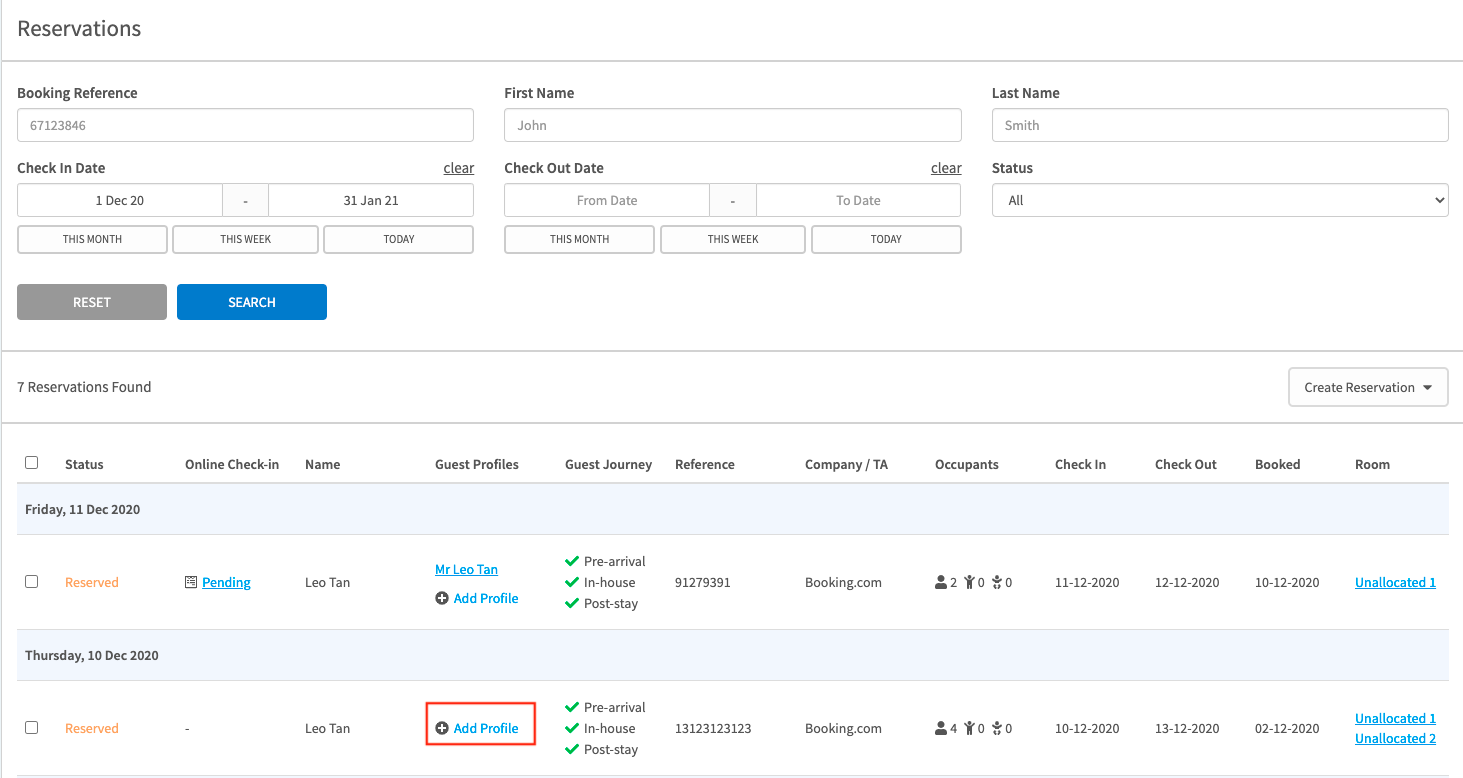Open the Status dropdown filter

[1219, 200]
